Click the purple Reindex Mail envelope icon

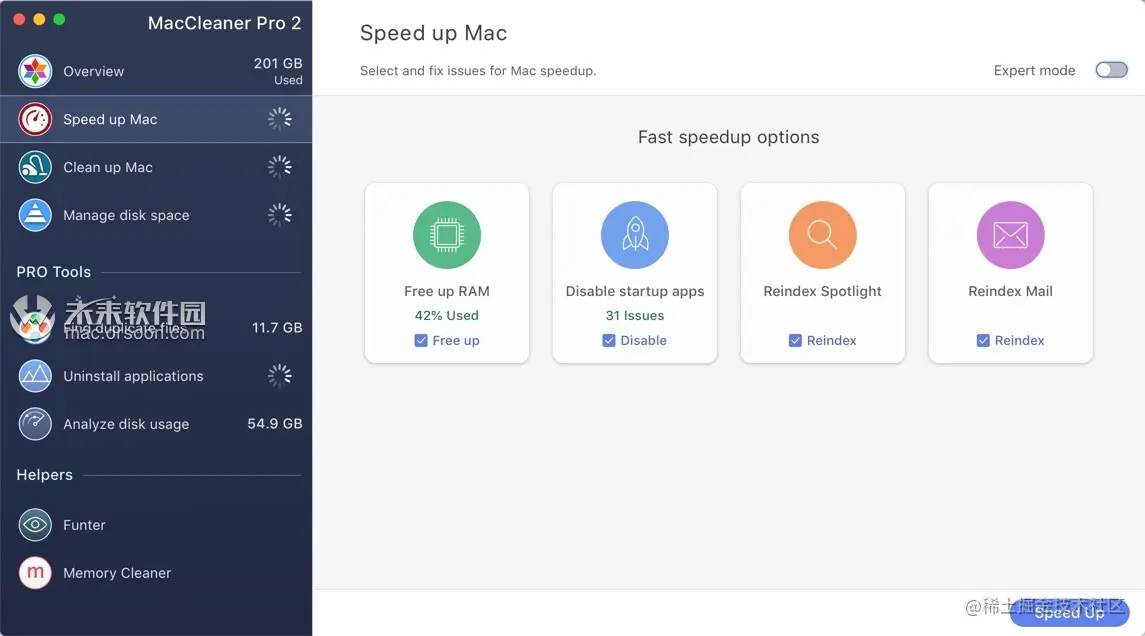coord(1011,235)
